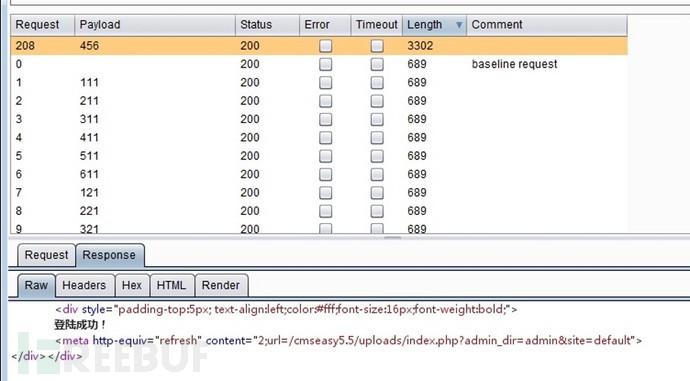Toggle Timeout checkbox for payload 121 row

click(377, 193)
